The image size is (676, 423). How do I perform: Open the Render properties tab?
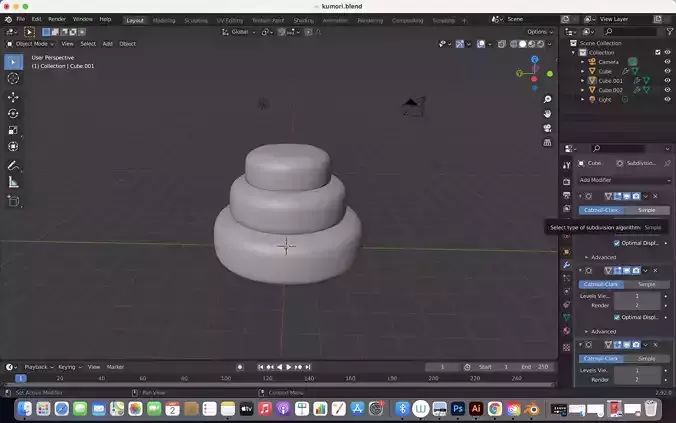tap(566, 182)
